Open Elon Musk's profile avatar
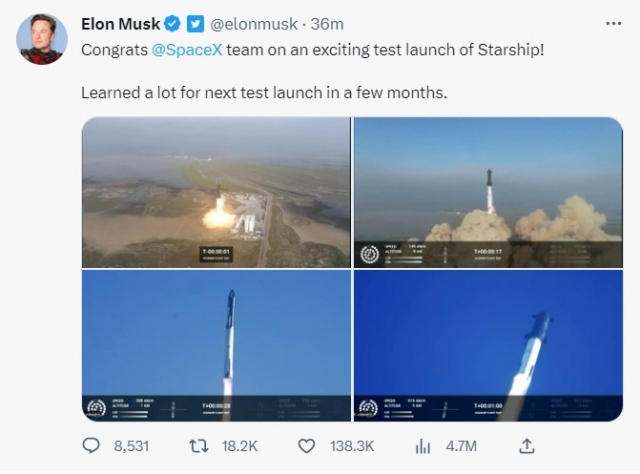 click(x=42, y=39)
